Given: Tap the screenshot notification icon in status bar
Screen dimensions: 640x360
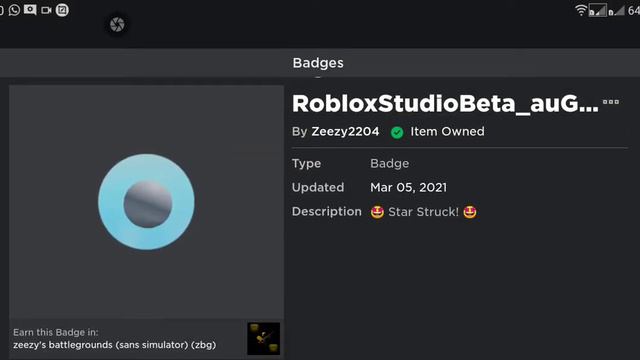Looking at the screenshot, I should tap(30, 9).
